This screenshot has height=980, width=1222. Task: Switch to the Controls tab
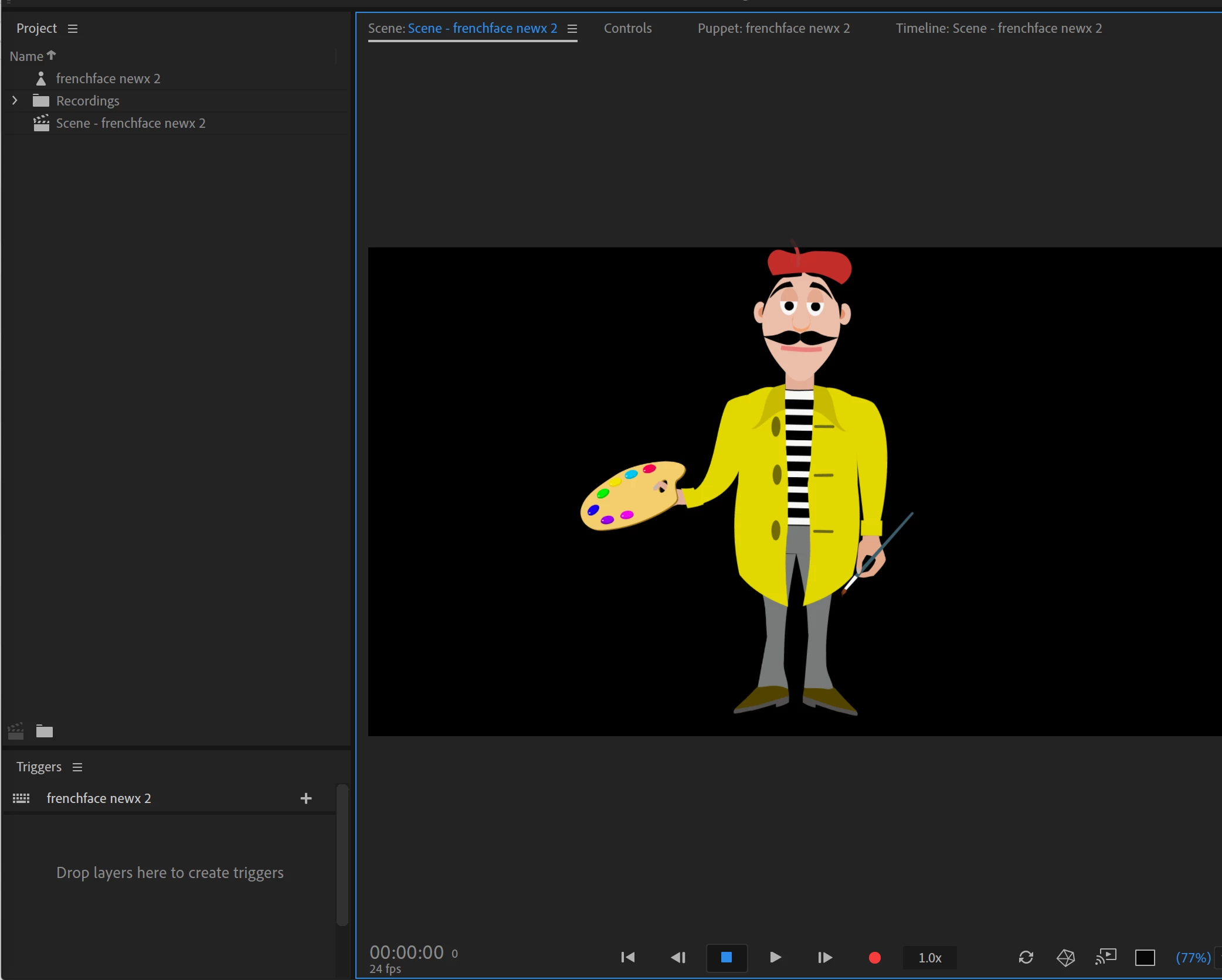pyautogui.click(x=627, y=28)
